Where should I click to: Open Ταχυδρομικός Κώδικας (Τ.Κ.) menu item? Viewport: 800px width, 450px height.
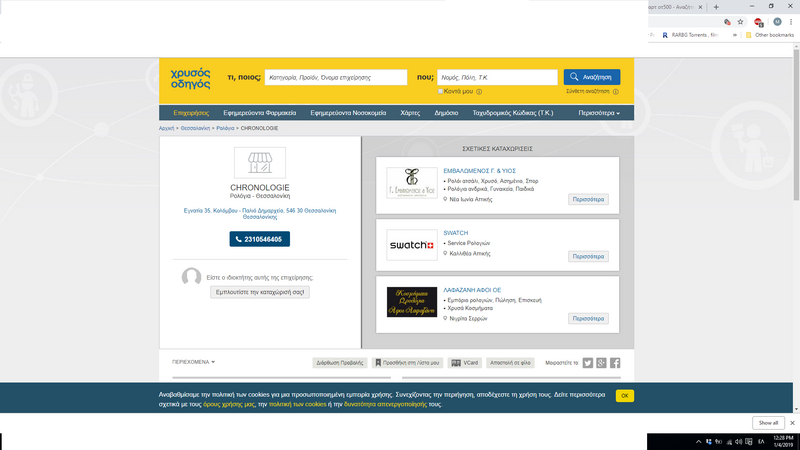[513, 113]
